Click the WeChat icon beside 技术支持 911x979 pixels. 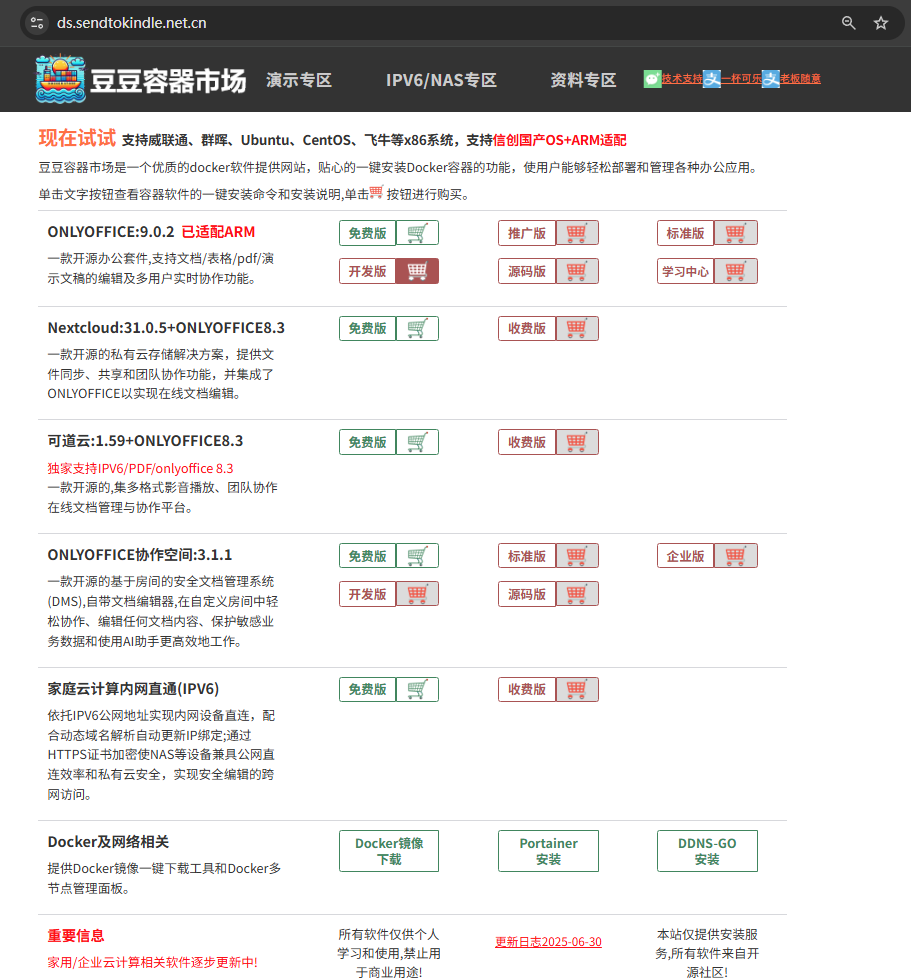coord(652,79)
